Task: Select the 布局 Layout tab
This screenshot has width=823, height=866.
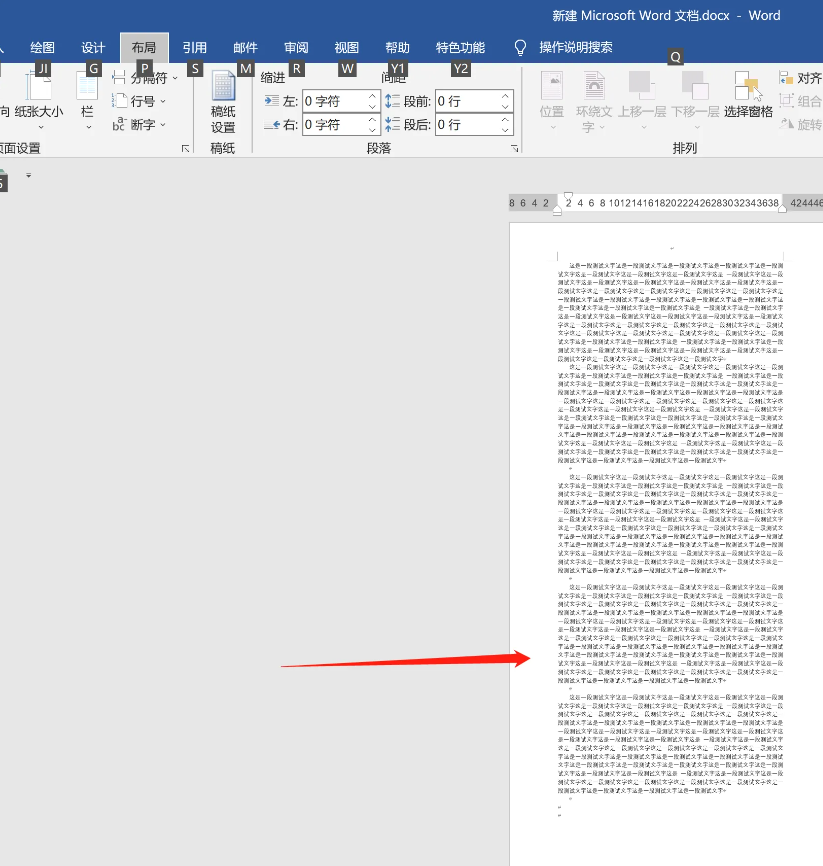Action: click(144, 47)
